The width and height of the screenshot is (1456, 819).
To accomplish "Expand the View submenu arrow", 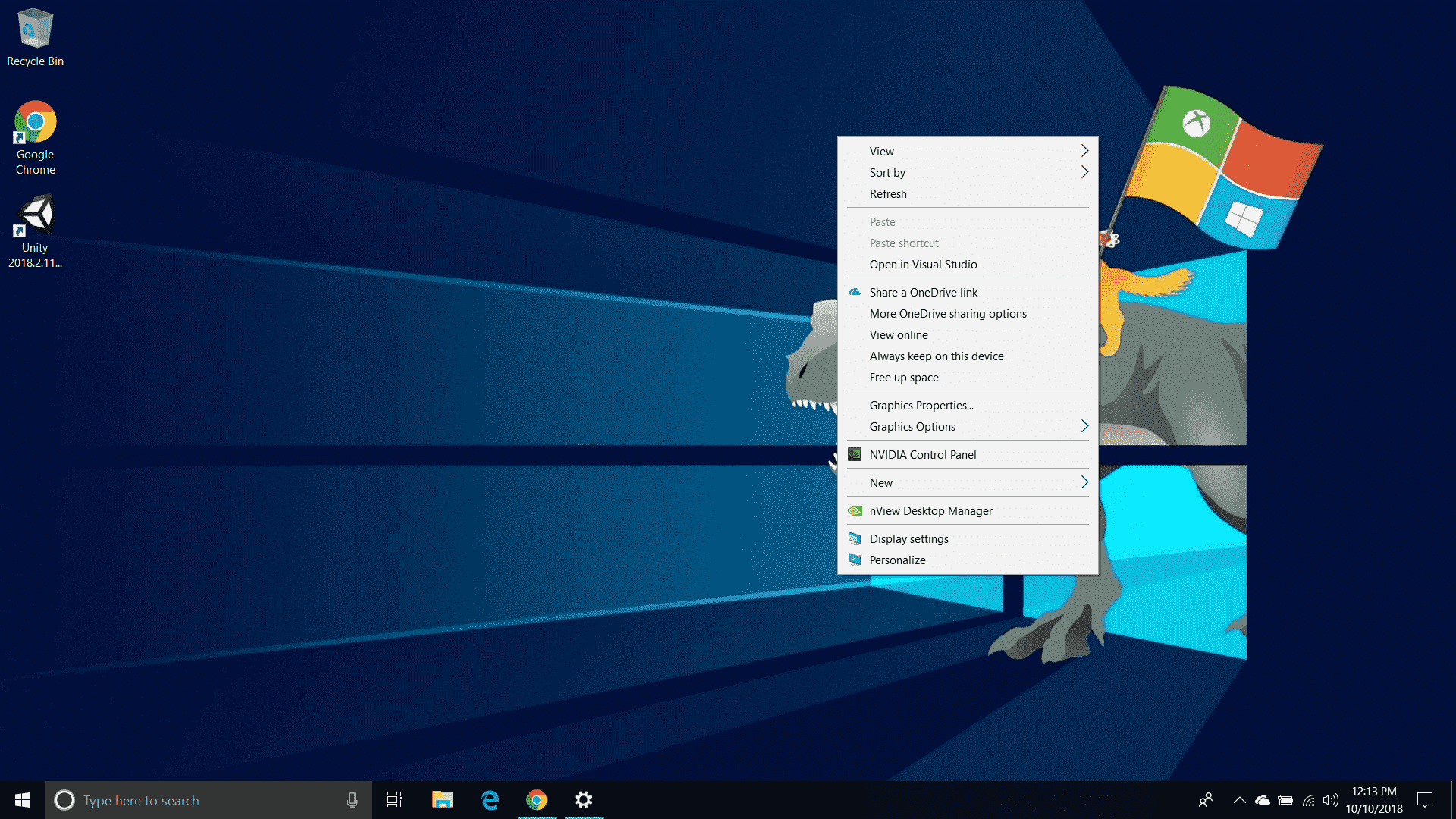I will (1084, 151).
